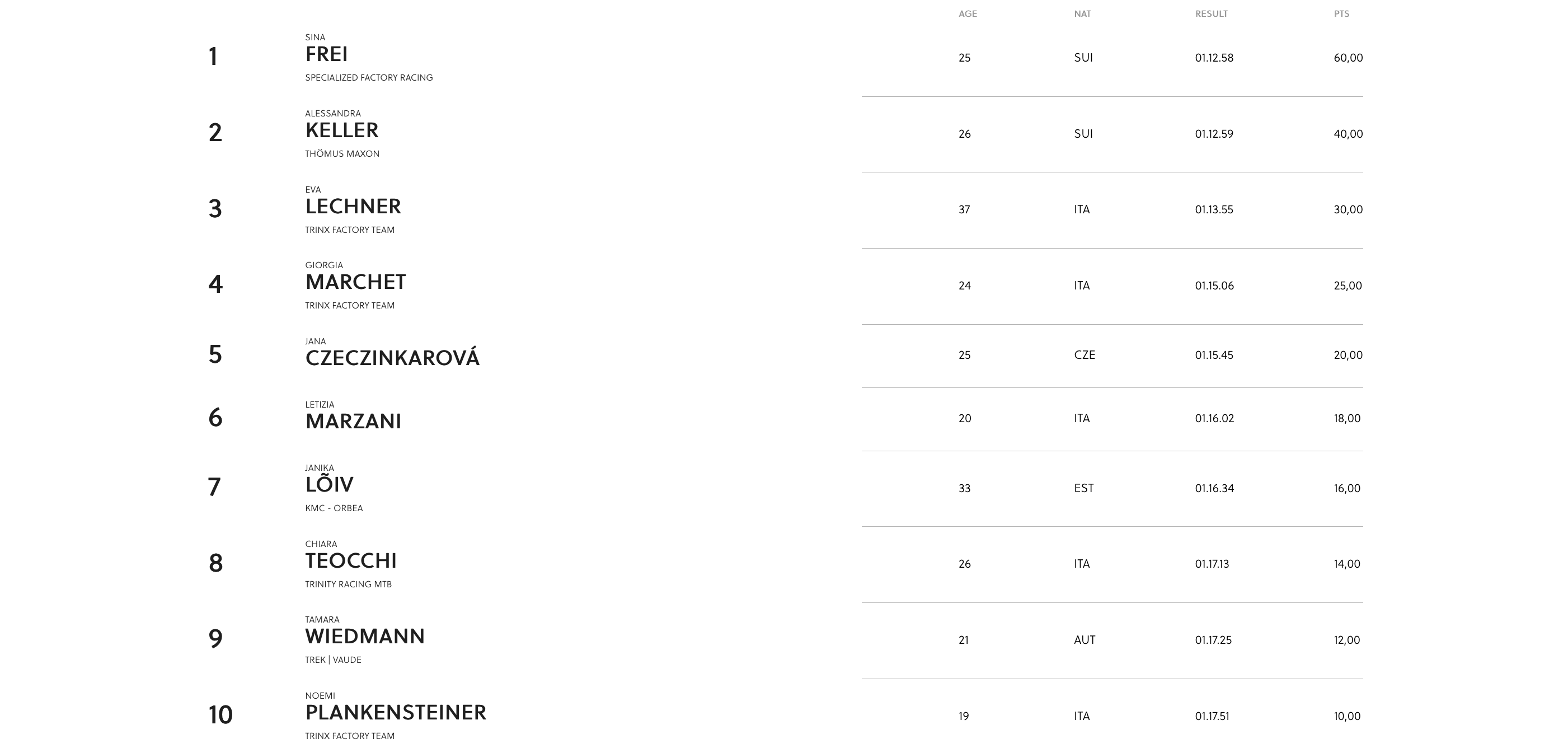
Task: Click on Jana Czeczinkarová's name
Action: click(392, 358)
